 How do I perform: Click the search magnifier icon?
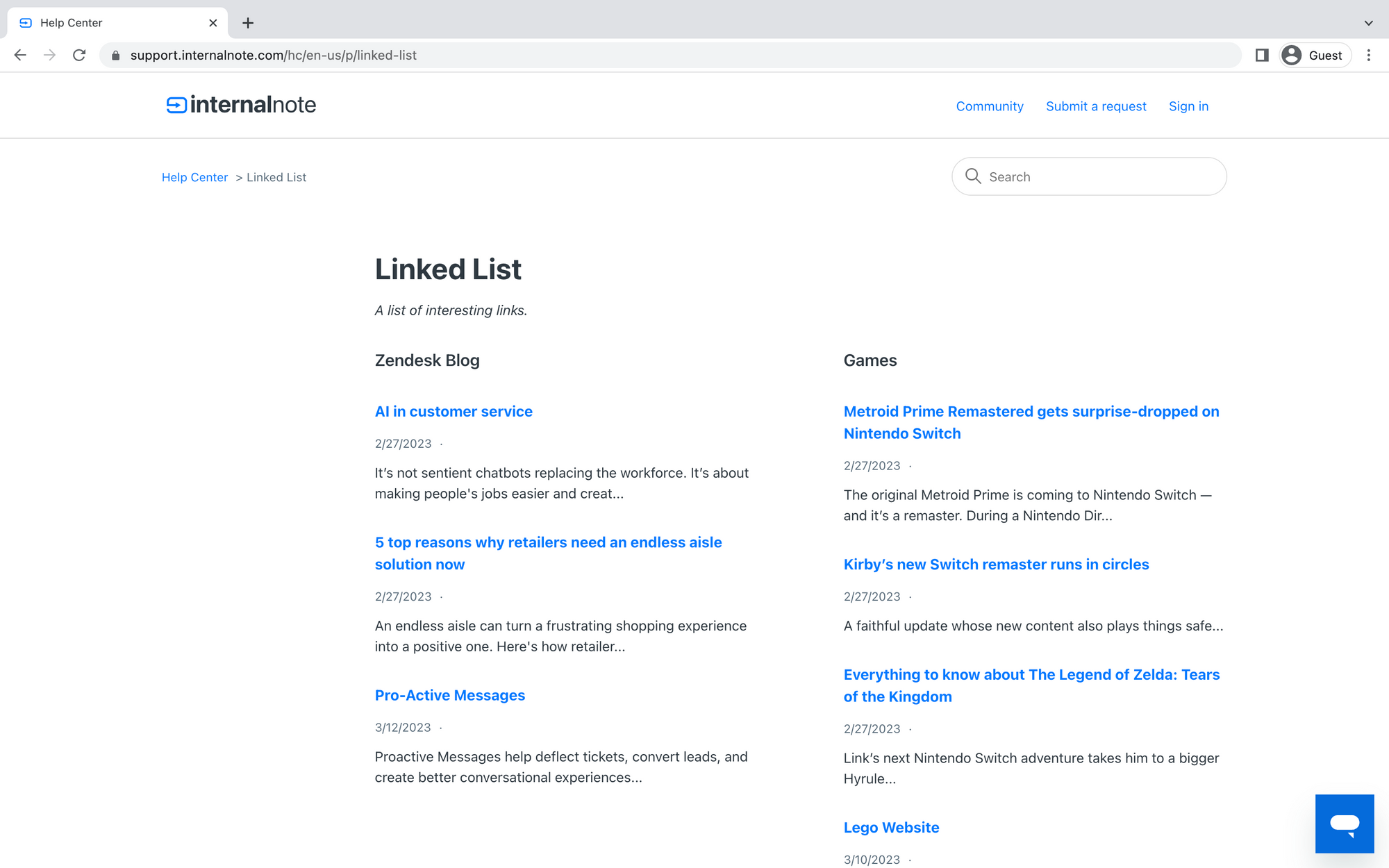click(x=973, y=176)
